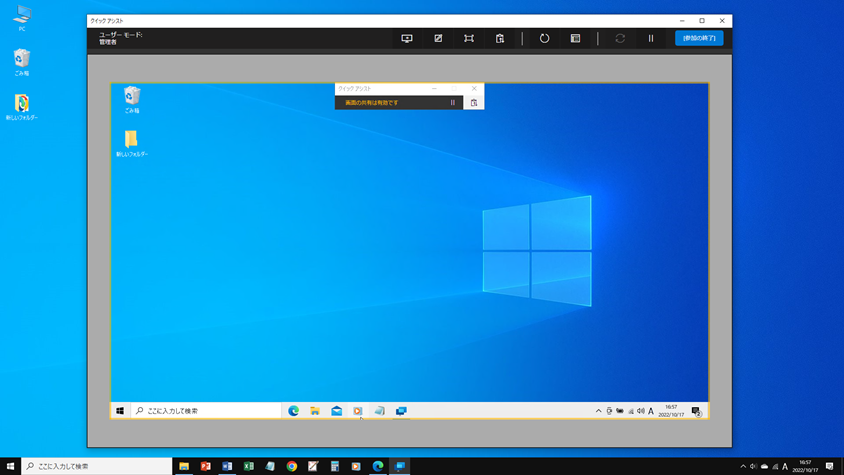Restart the remote computer via circular arrow icon
The width and height of the screenshot is (844, 475).
click(544, 38)
